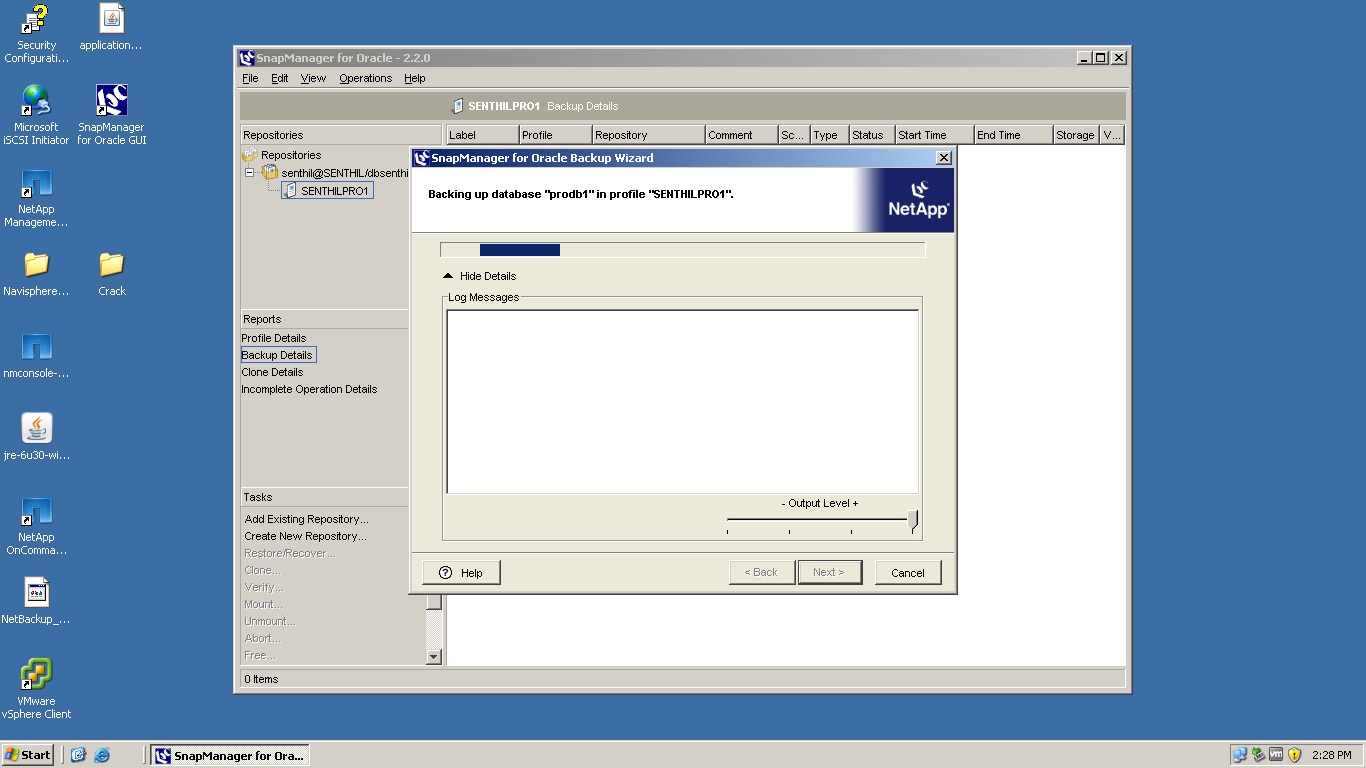Click the Help button in Backup Wizard
Viewport: 1366px width, 768px height.
461,573
